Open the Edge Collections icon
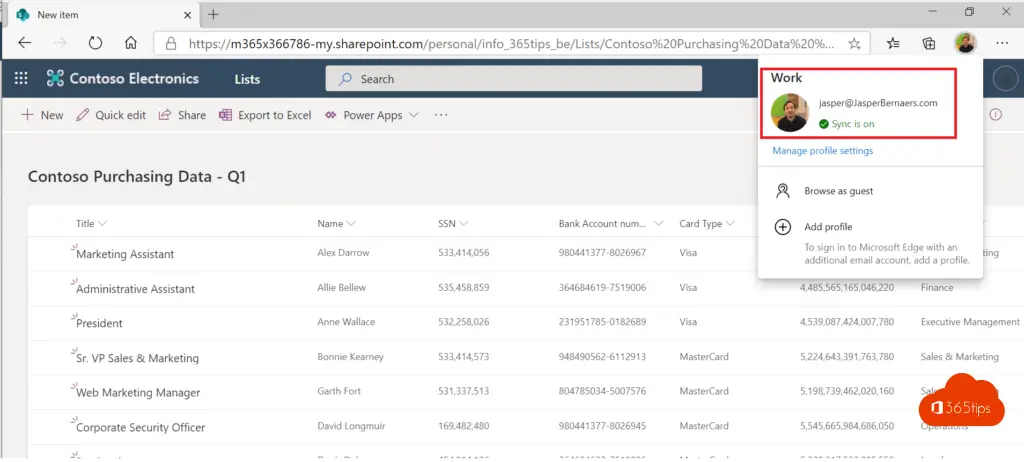 (x=929, y=43)
